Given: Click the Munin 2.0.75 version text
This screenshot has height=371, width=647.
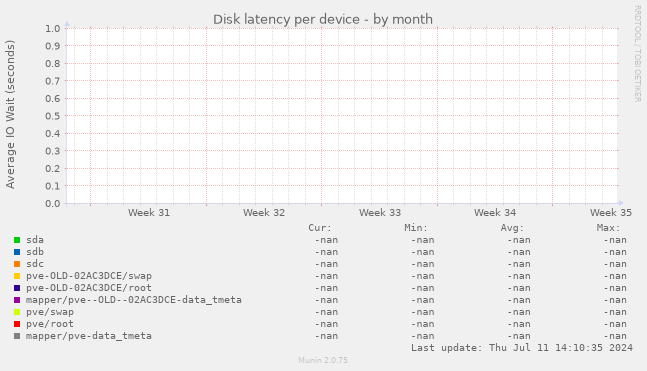Looking at the screenshot, I should 323,360.
